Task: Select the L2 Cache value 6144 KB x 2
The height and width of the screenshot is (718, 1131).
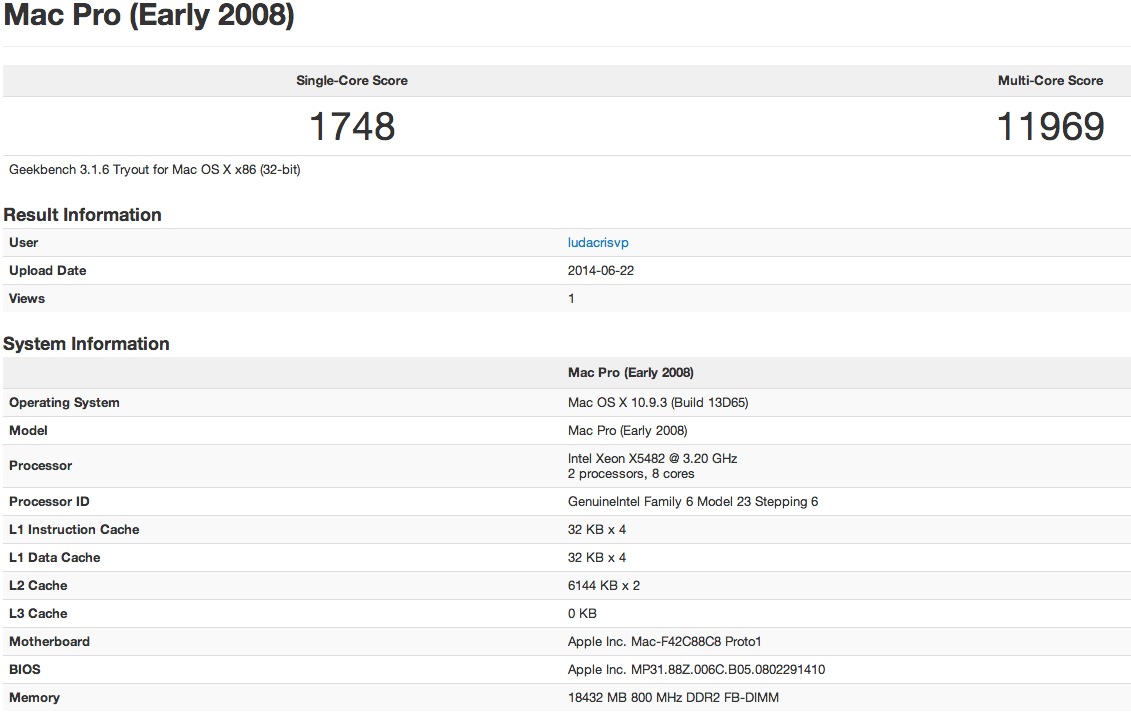Action: pos(604,586)
